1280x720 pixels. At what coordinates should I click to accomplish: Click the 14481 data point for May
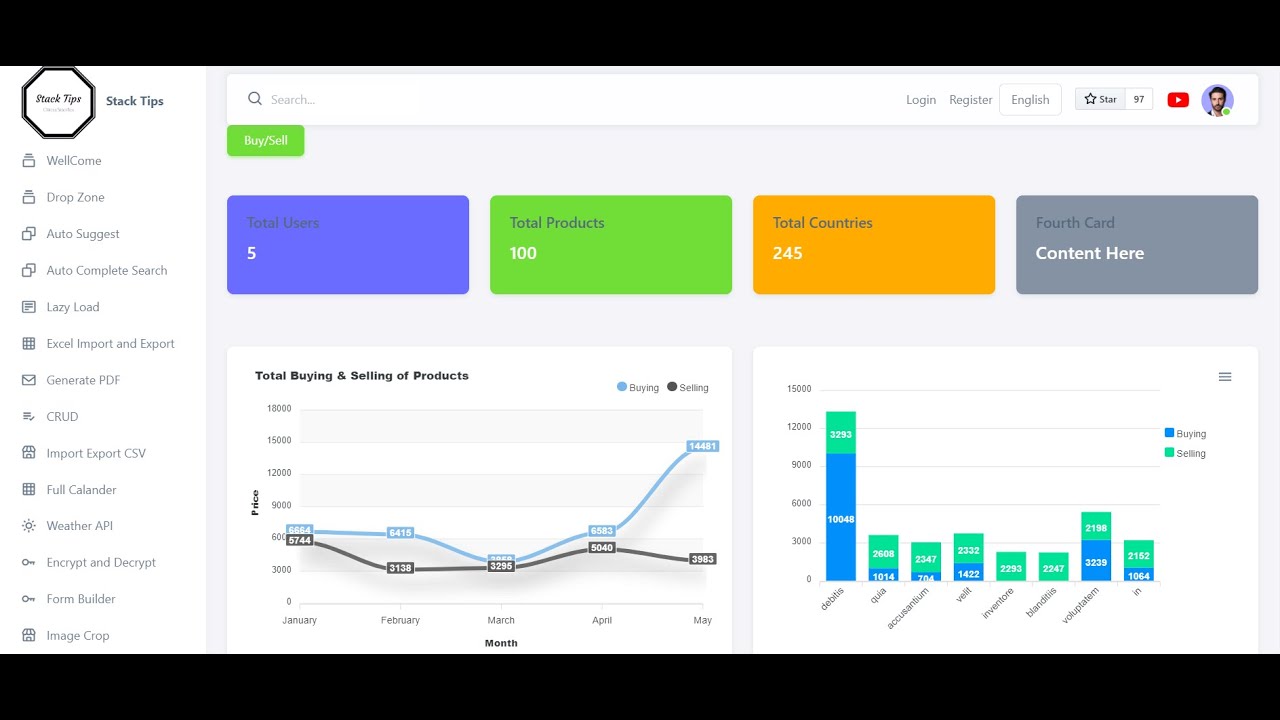703,446
